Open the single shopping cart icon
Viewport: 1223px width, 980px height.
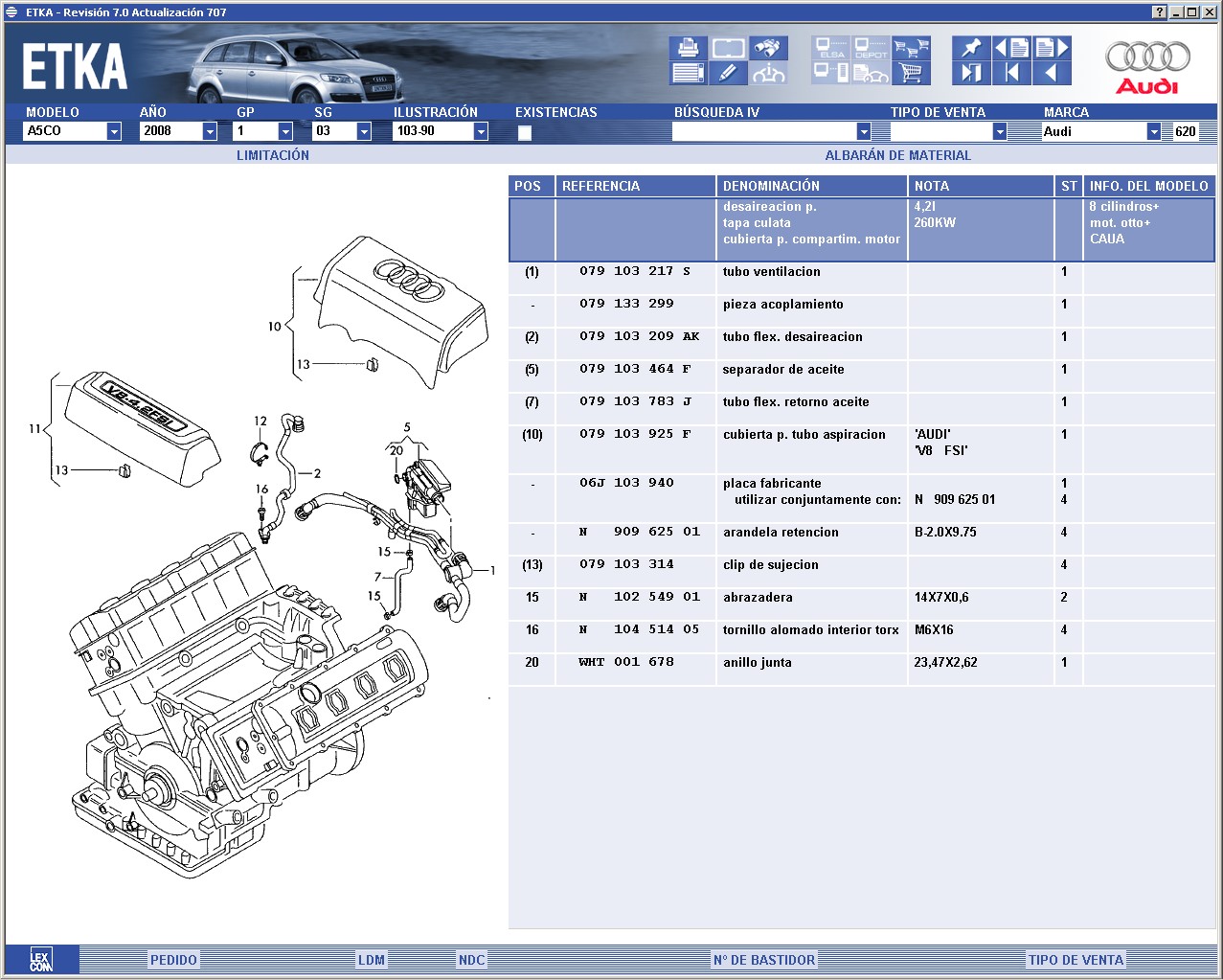coord(911,73)
